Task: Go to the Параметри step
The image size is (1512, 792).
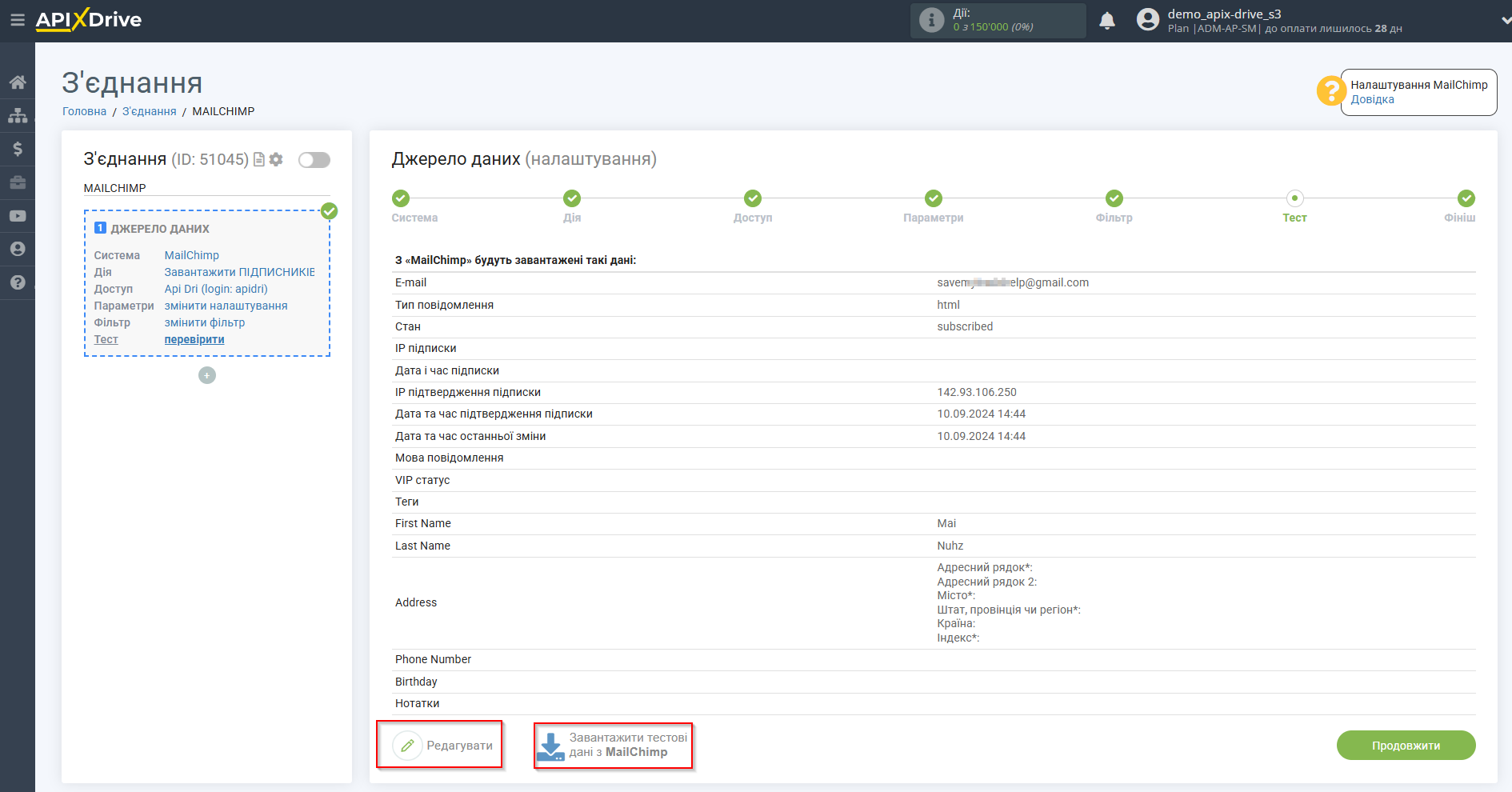Action: (934, 206)
